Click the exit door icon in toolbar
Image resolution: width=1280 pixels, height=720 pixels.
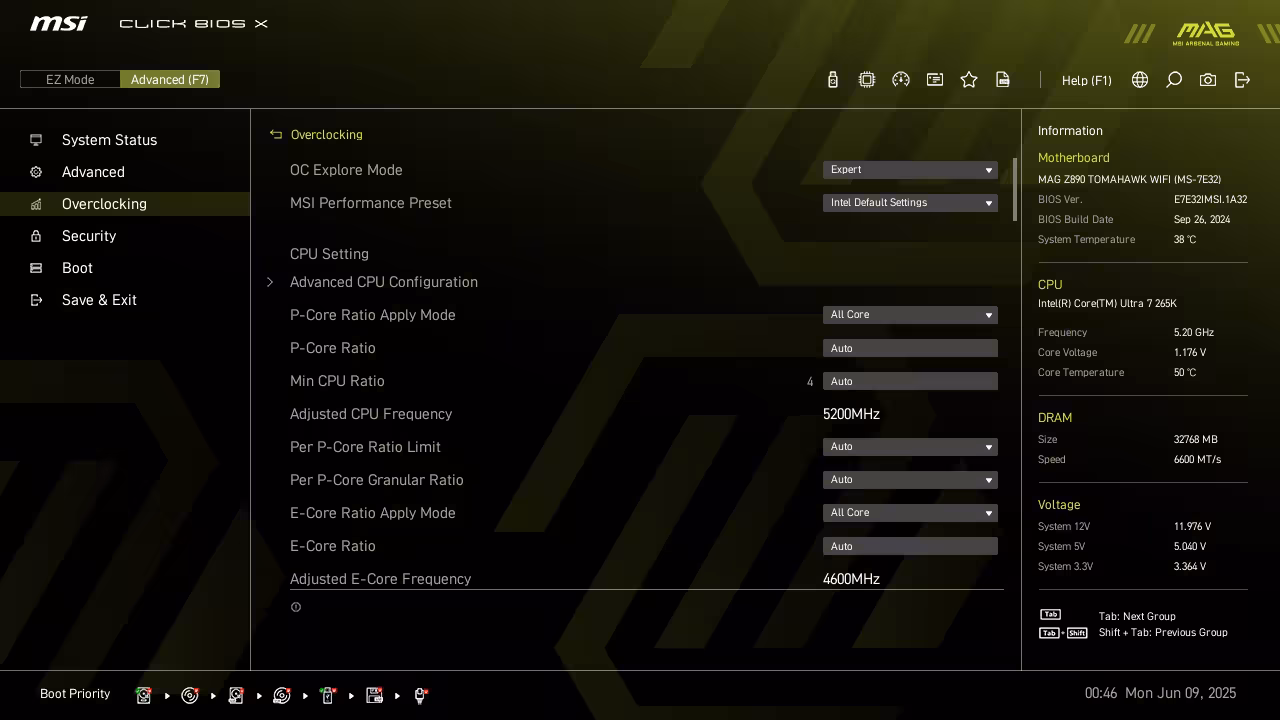point(1242,80)
